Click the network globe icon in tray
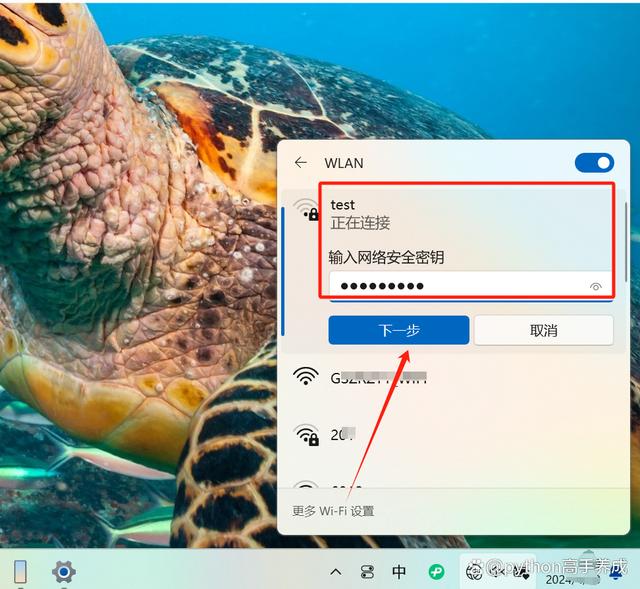 (474, 572)
